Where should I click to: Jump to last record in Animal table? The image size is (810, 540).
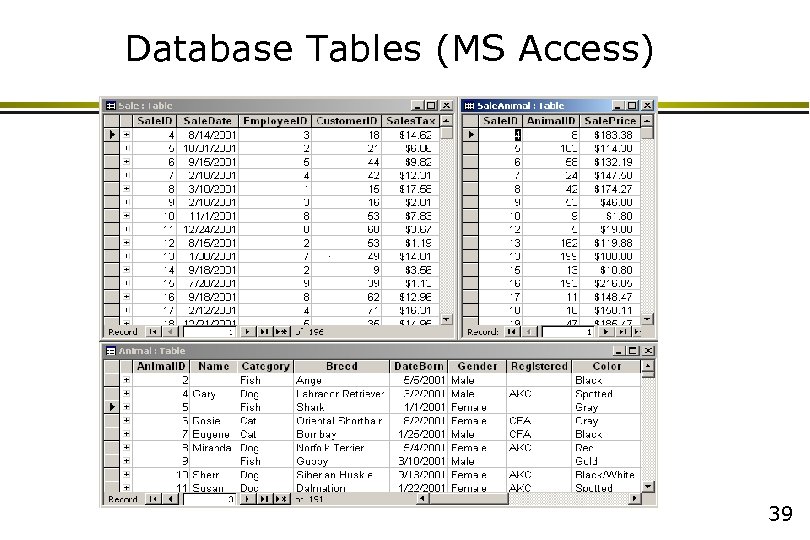click(x=264, y=499)
